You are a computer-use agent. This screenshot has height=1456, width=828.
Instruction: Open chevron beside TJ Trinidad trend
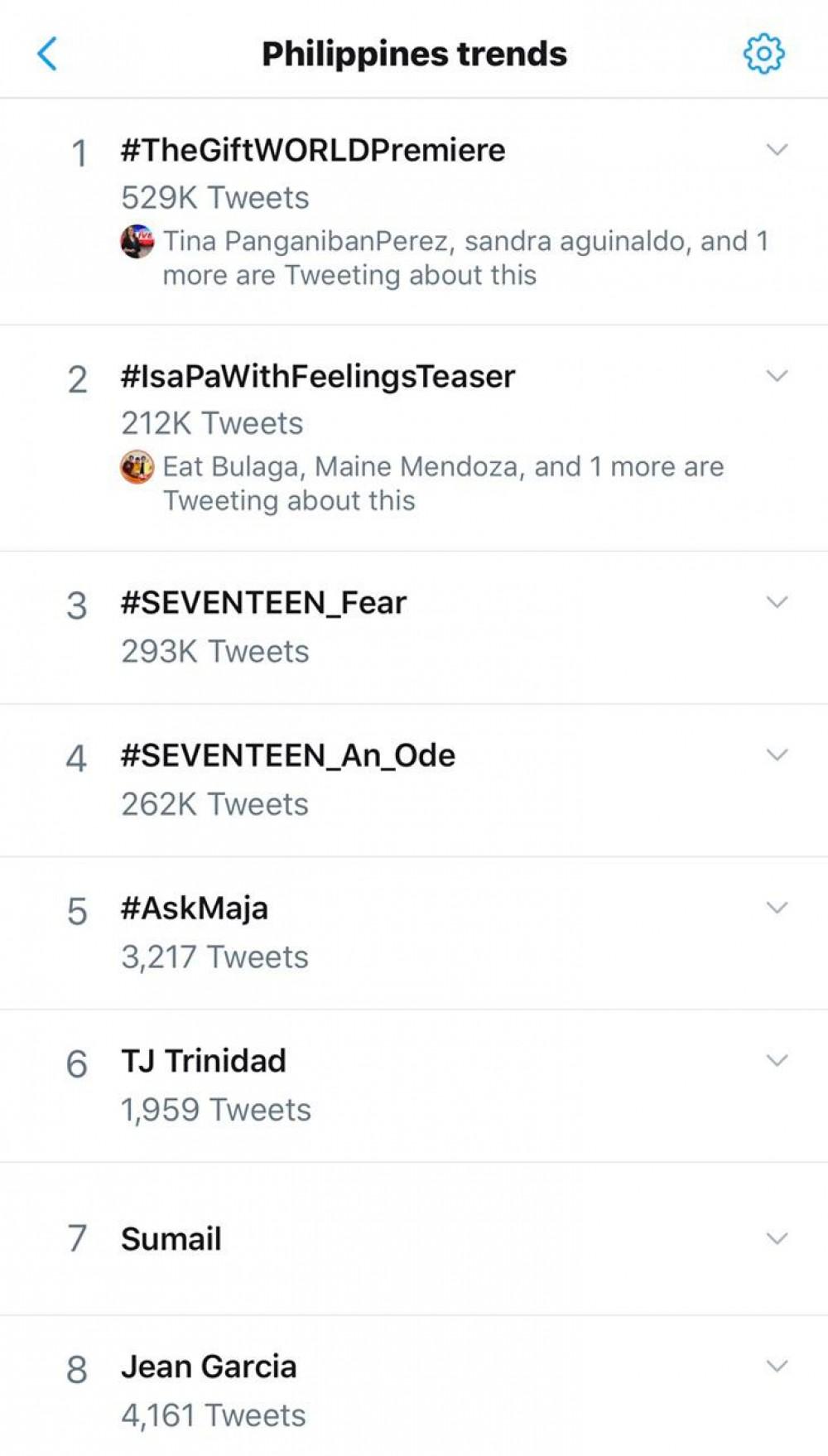pos(777,1060)
